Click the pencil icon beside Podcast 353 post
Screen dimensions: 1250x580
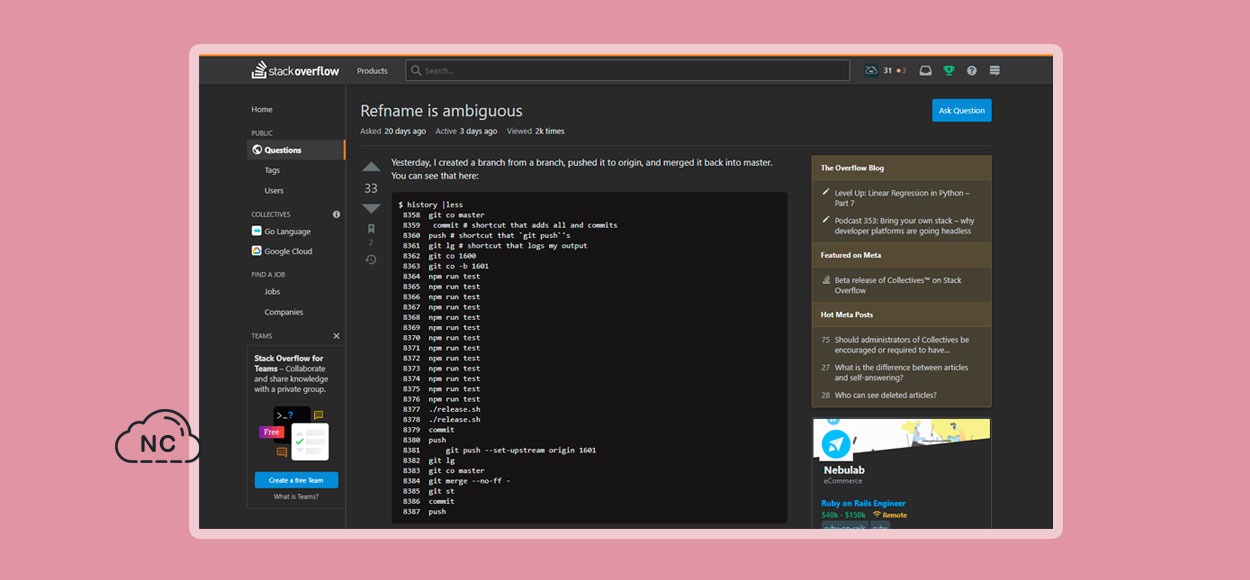point(825,220)
